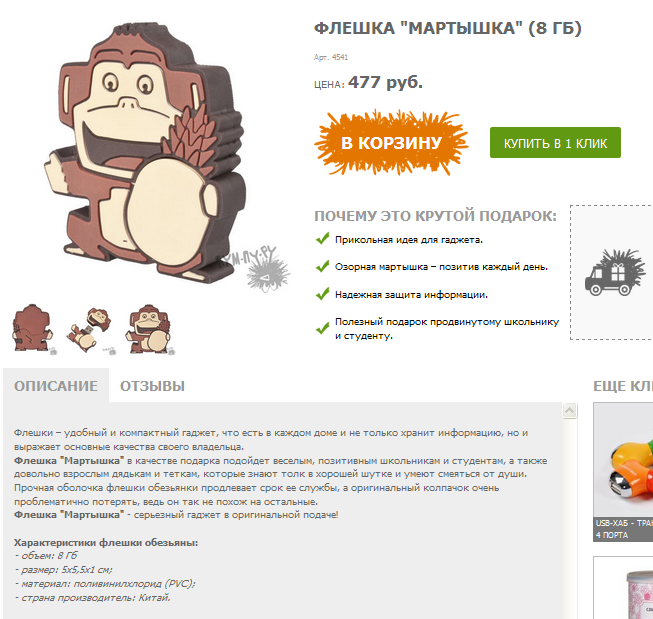653x619 pixels.
Task: Click the checkmark beside Прикольная идея для гаджета
Action: point(323,239)
